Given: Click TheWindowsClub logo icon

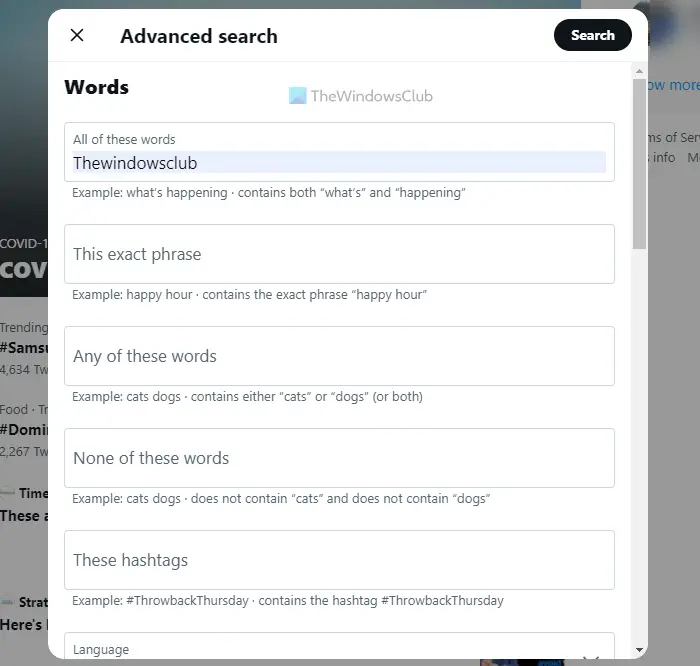Looking at the screenshot, I should [x=297, y=96].
